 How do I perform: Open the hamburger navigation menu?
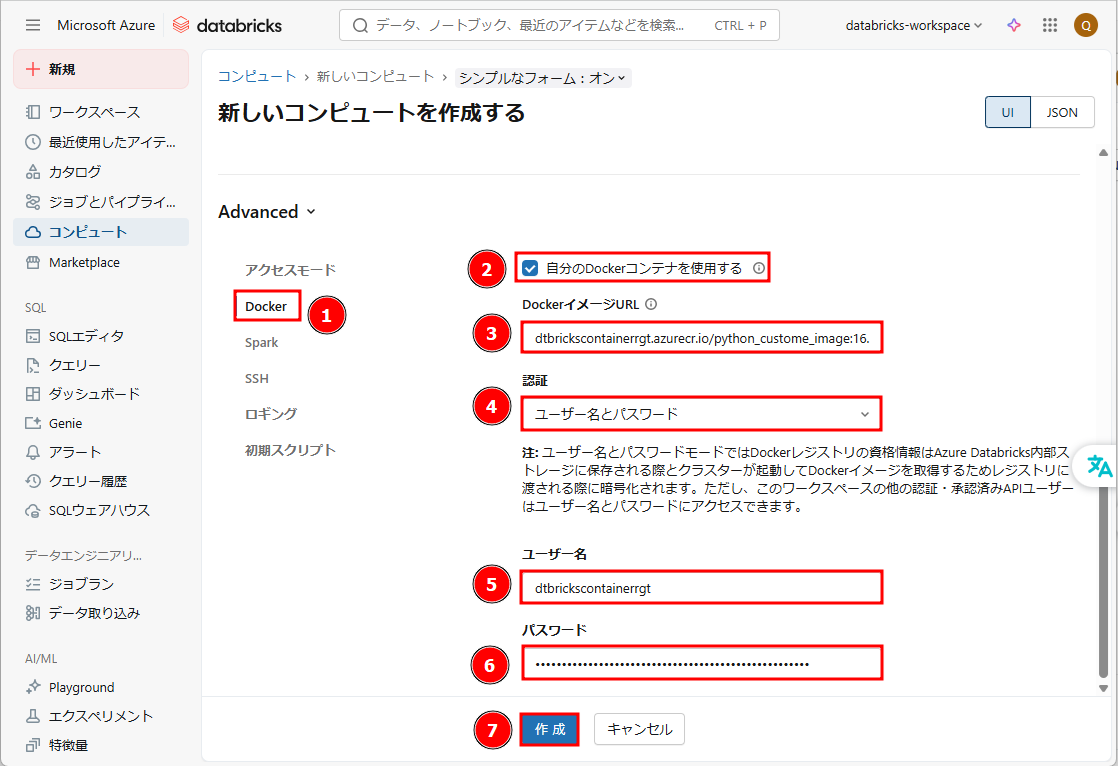pyautogui.click(x=33, y=25)
